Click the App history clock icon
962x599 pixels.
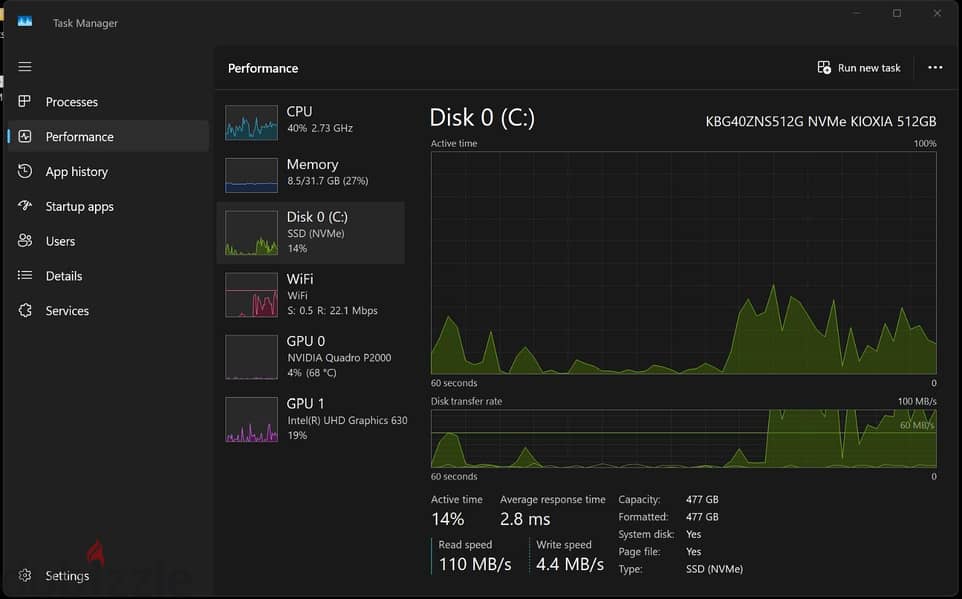(x=25, y=171)
